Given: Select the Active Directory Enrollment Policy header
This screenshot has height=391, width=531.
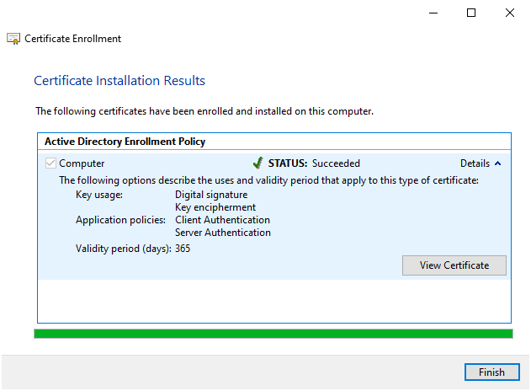Looking at the screenshot, I should point(125,142).
